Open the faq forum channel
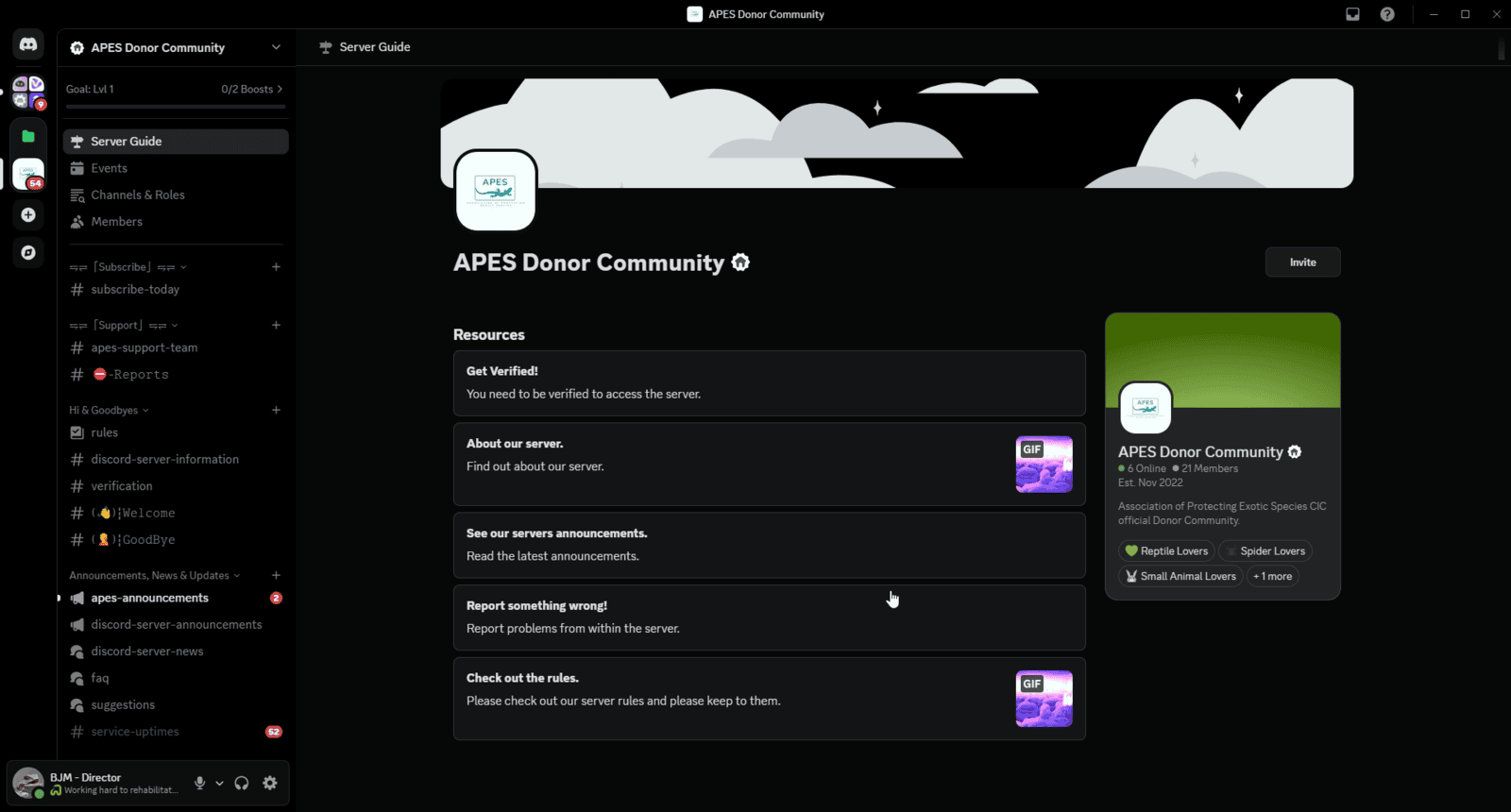1511x812 pixels. click(x=176, y=678)
